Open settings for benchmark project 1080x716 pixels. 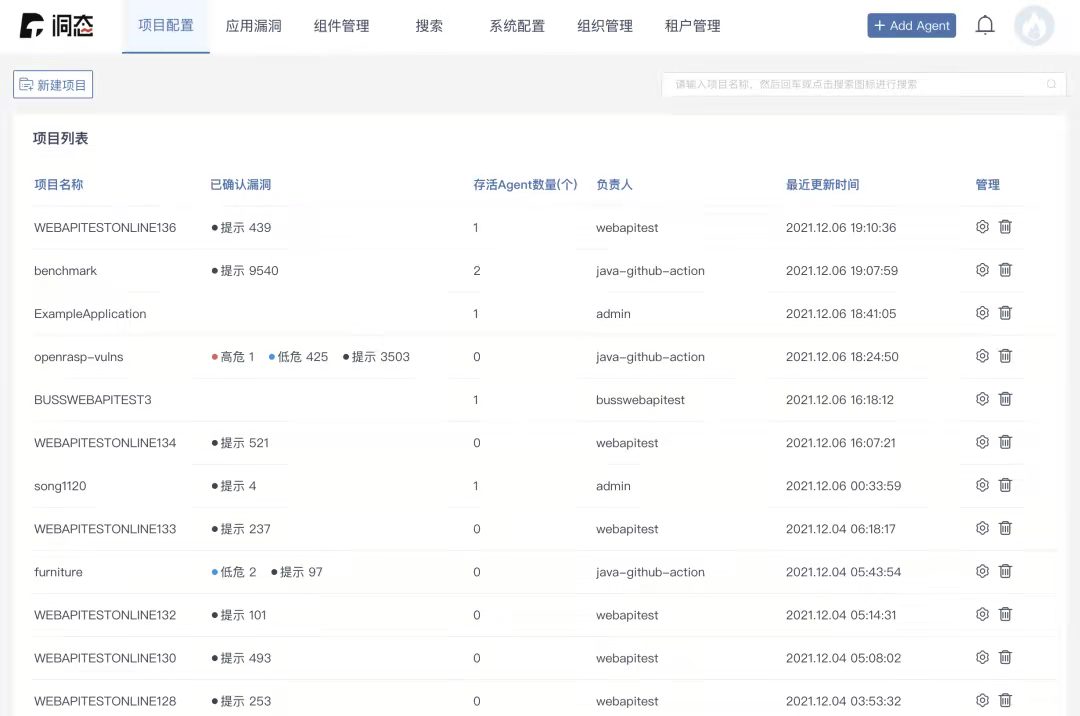point(982,270)
